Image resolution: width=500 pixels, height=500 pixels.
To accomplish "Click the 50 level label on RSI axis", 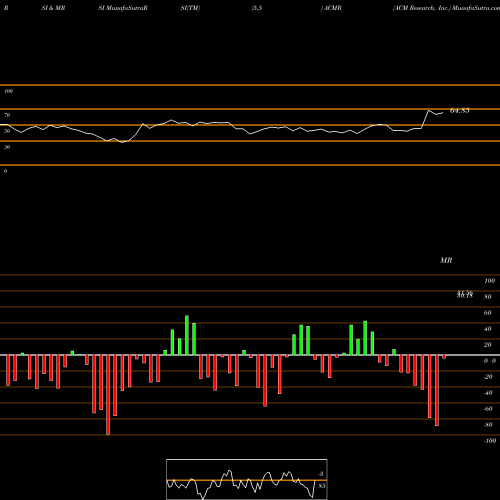I will click(x=7, y=131).
